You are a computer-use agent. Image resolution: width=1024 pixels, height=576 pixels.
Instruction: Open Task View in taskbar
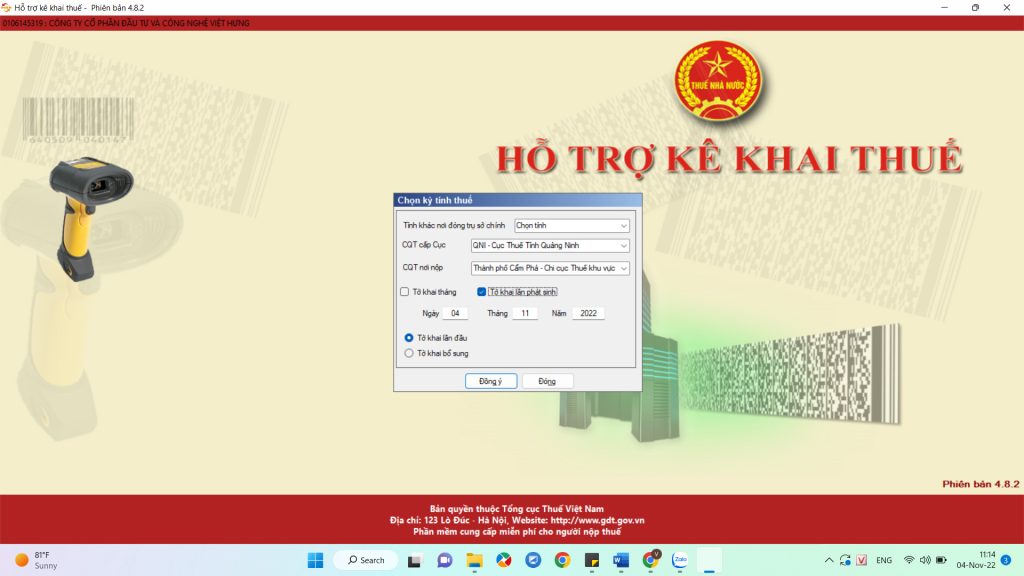[x=415, y=560]
